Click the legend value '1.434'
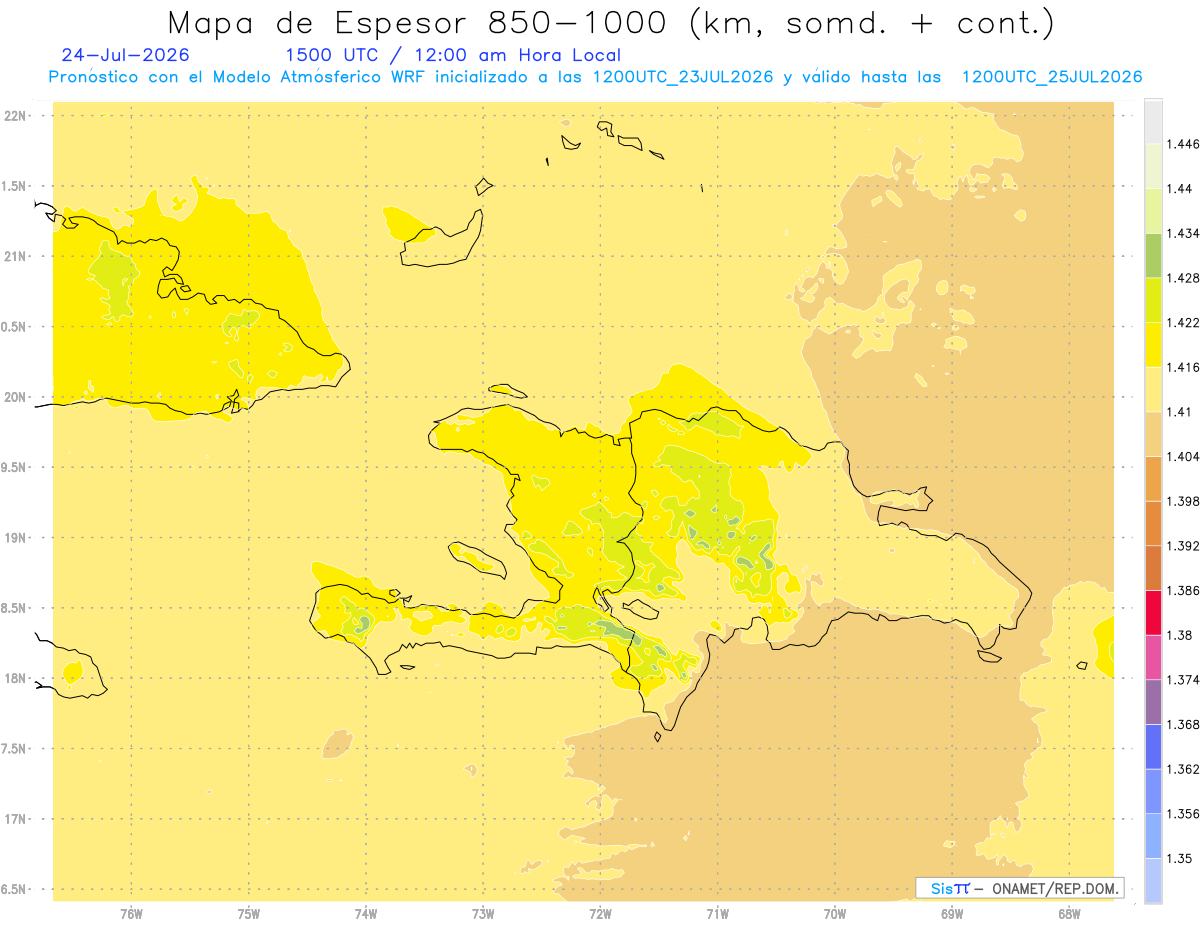Viewport: 1200px width, 927px height. 1183,233
